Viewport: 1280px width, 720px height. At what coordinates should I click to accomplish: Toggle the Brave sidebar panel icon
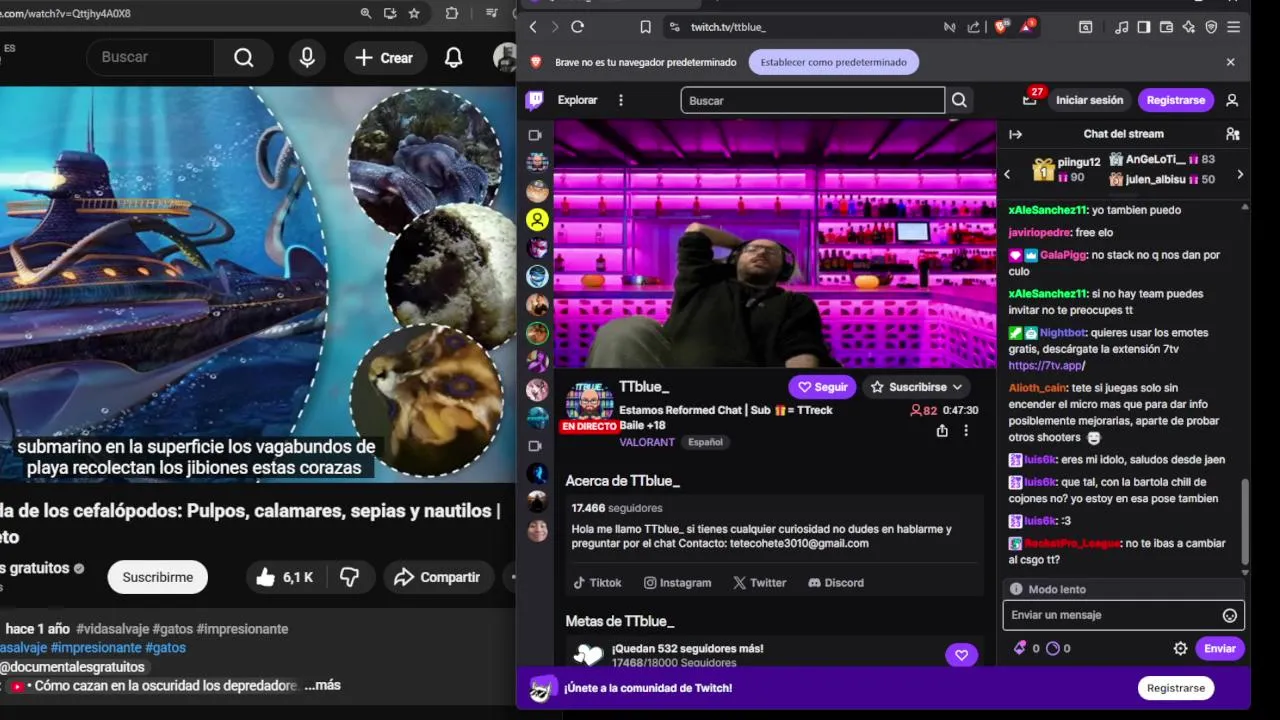[x=1143, y=27]
